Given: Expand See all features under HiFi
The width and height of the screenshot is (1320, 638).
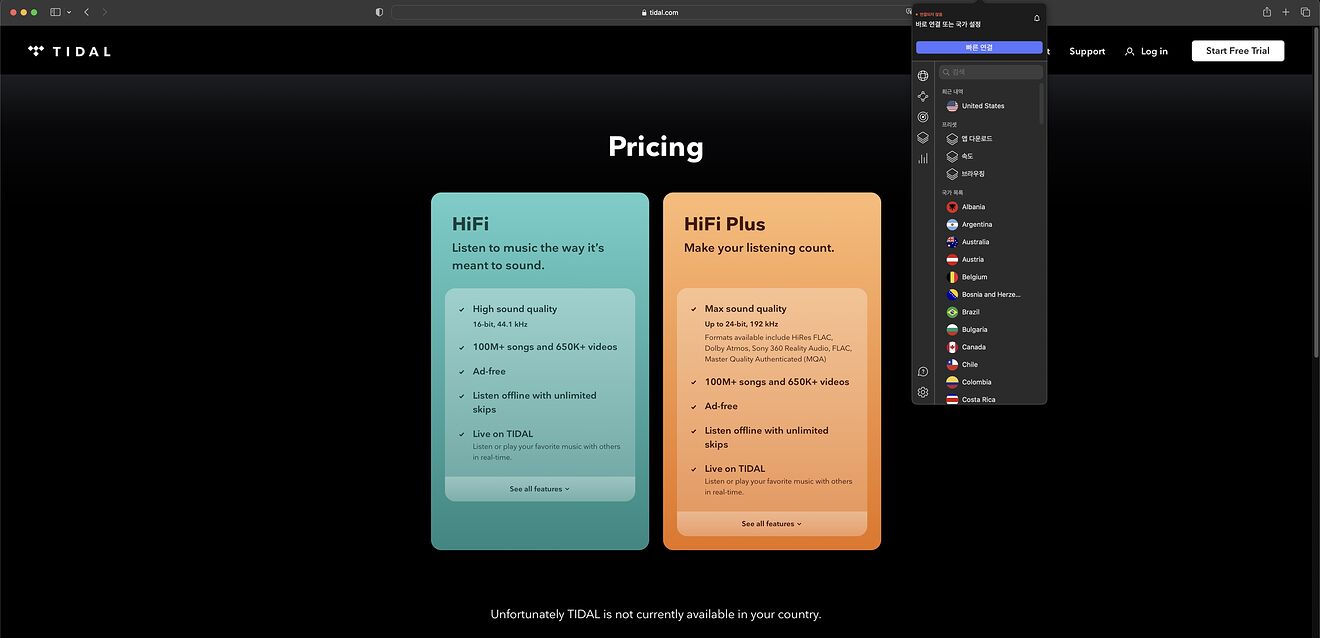Looking at the screenshot, I should click(540, 489).
